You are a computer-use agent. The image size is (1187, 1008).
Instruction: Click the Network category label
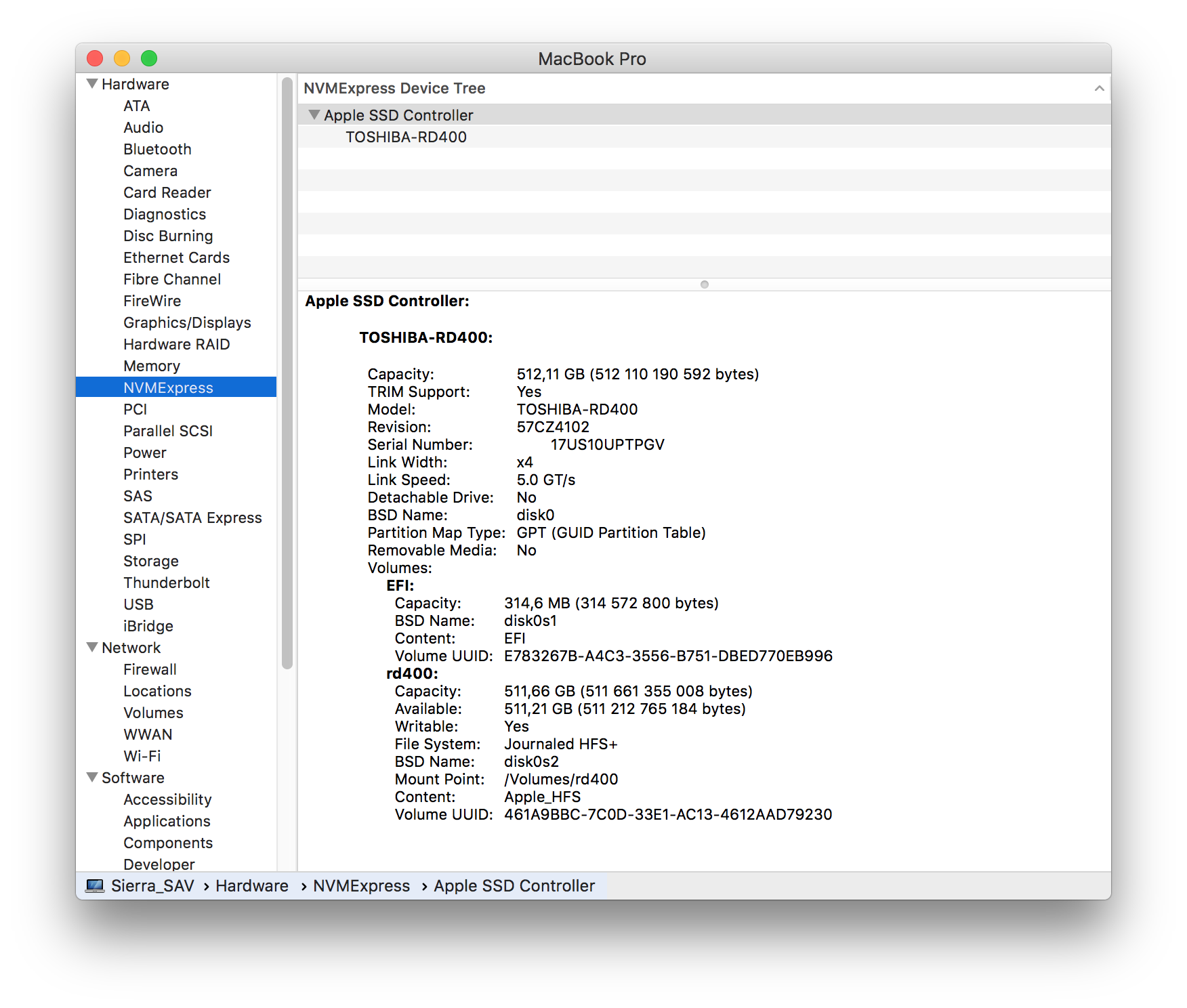coord(131,648)
